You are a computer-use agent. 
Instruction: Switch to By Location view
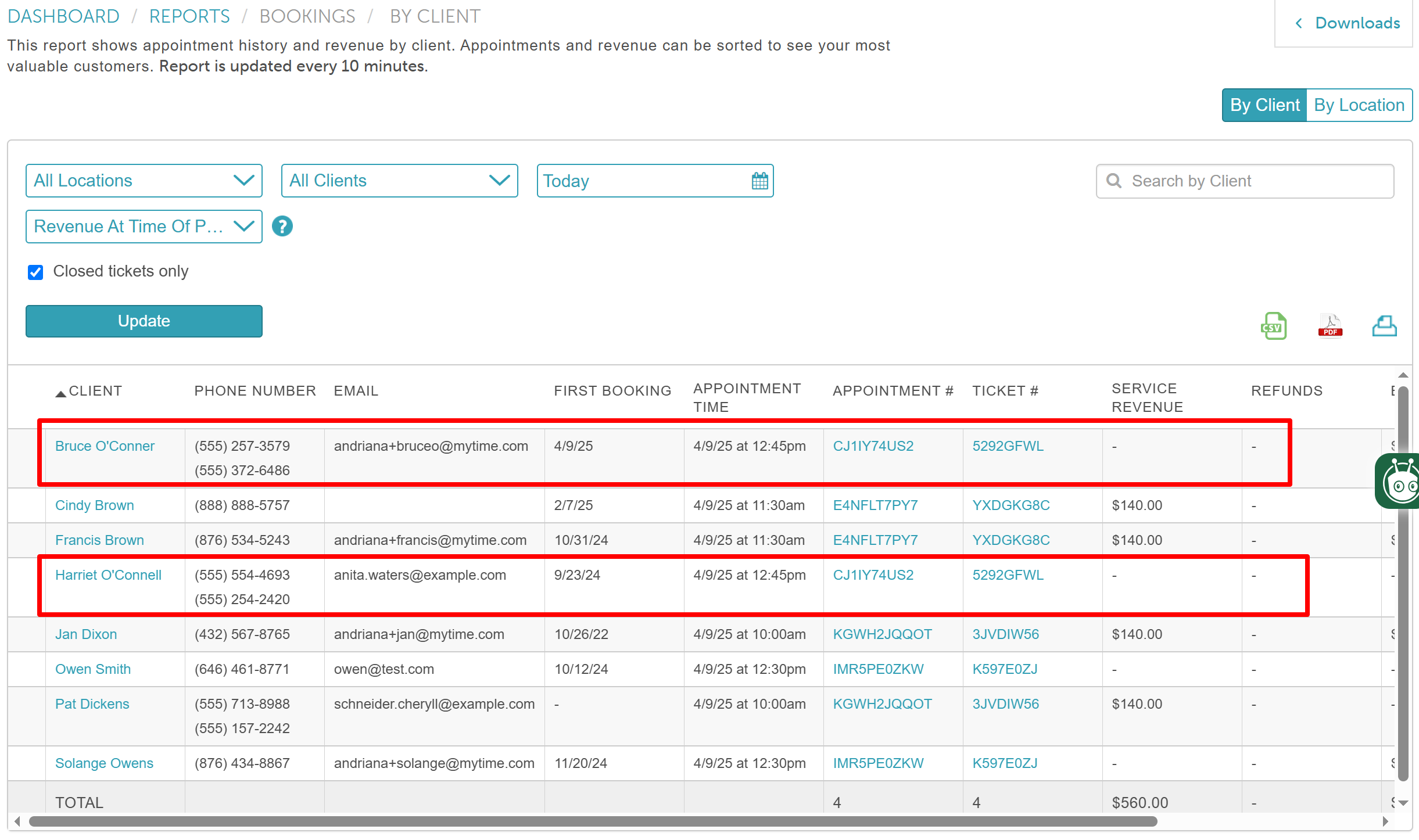[1359, 105]
